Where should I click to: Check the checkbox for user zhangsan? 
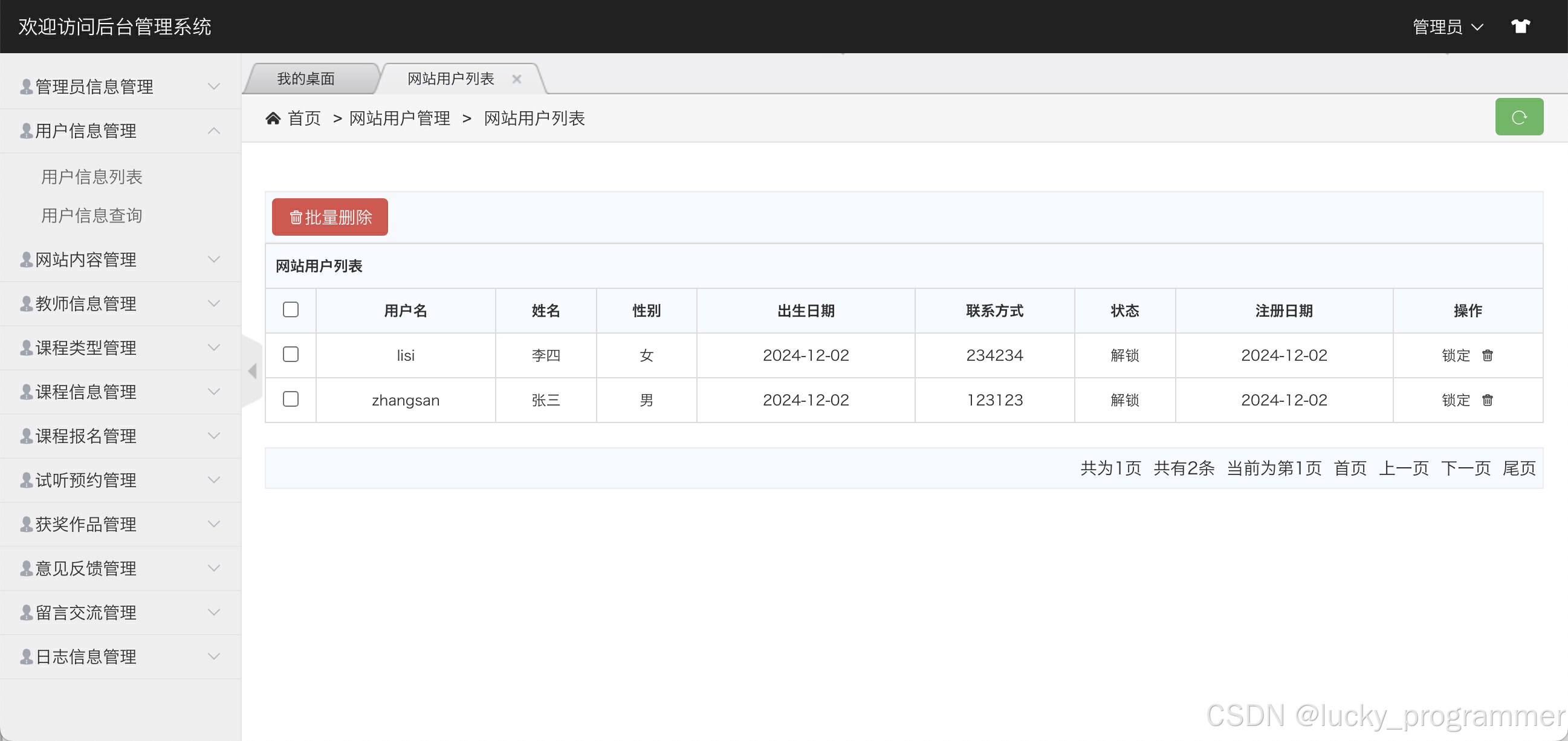click(x=290, y=399)
